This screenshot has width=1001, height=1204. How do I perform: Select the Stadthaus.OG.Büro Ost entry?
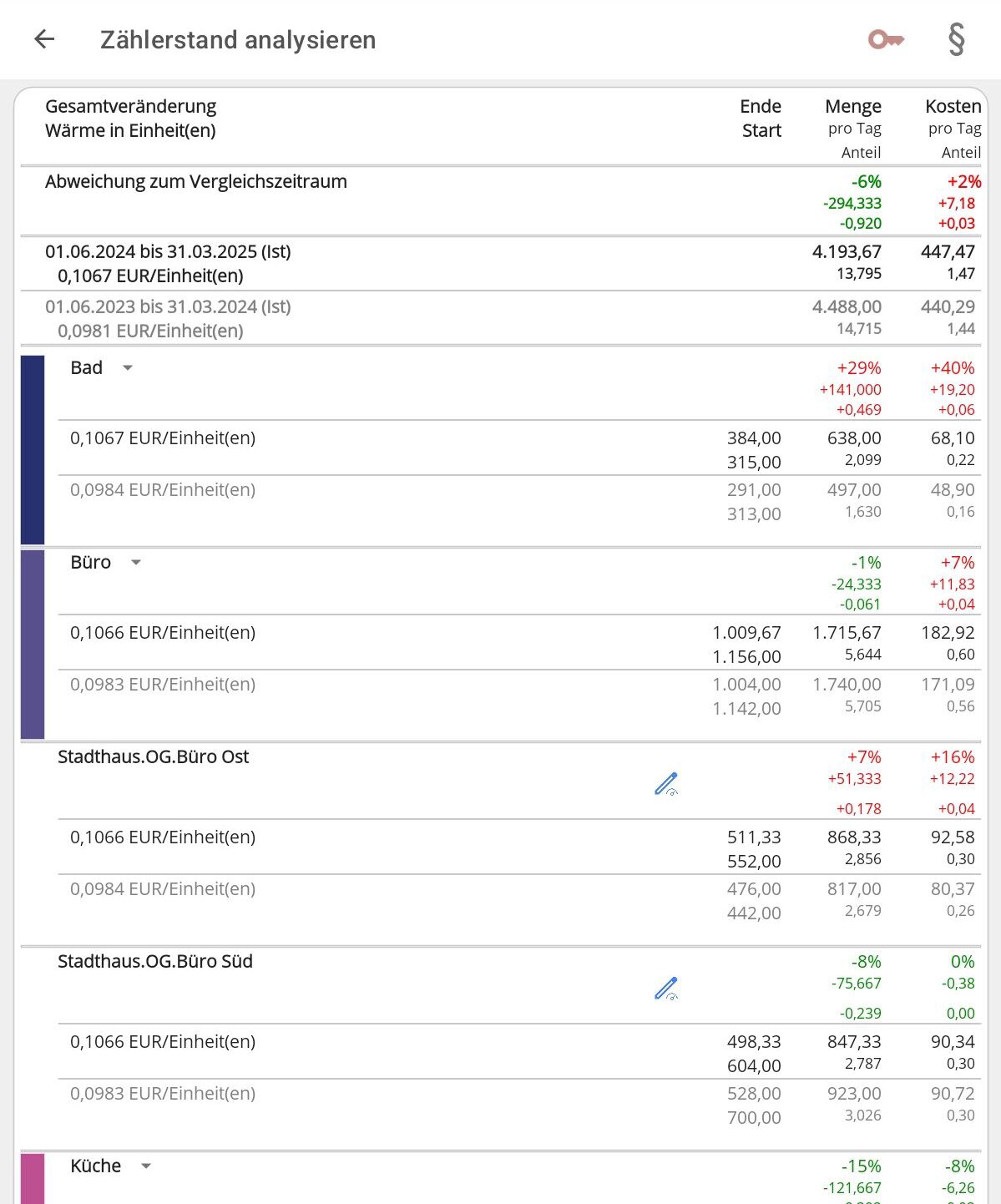click(x=154, y=757)
